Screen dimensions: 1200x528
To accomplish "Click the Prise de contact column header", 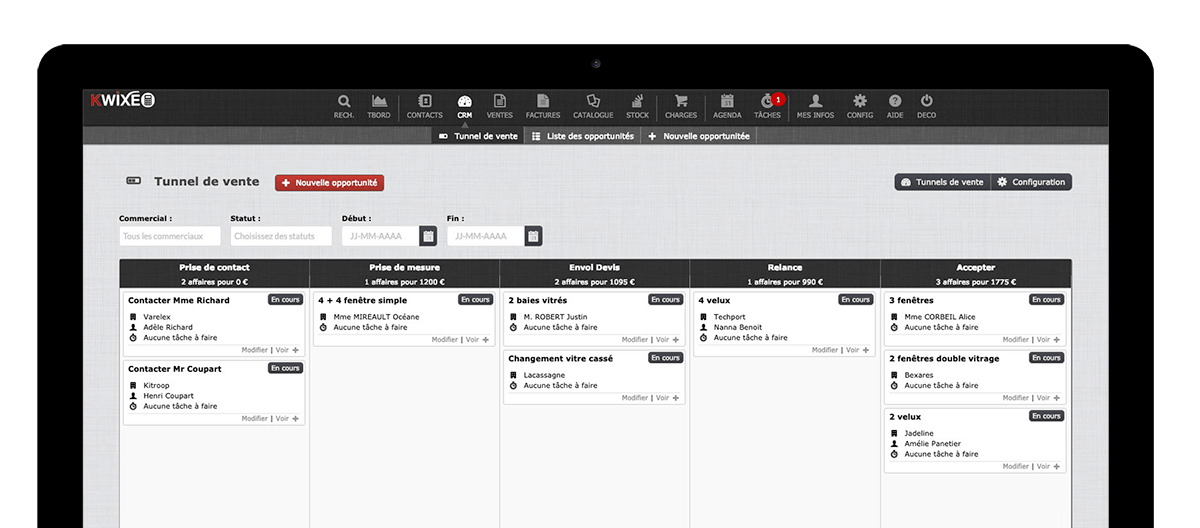I will (x=215, y=274).
